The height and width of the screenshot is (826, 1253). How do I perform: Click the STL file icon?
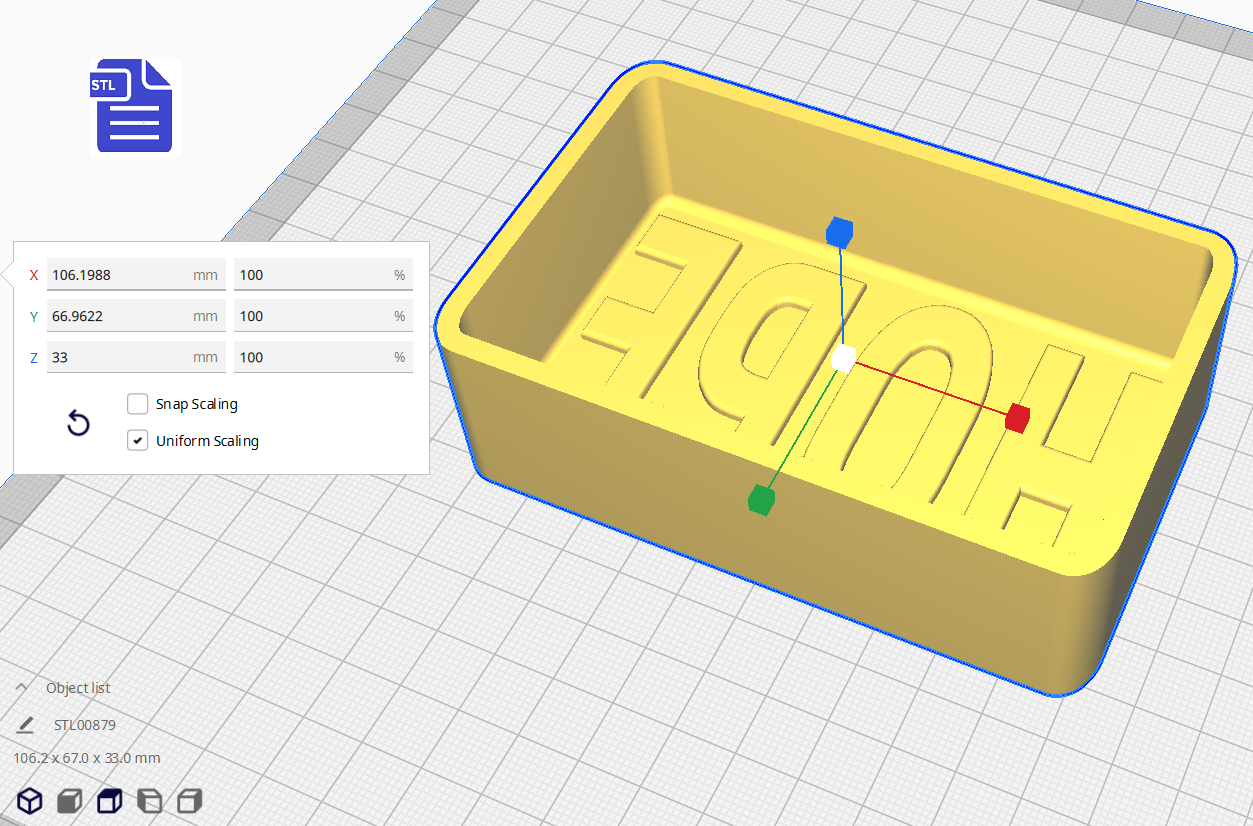tap(135, 107)
